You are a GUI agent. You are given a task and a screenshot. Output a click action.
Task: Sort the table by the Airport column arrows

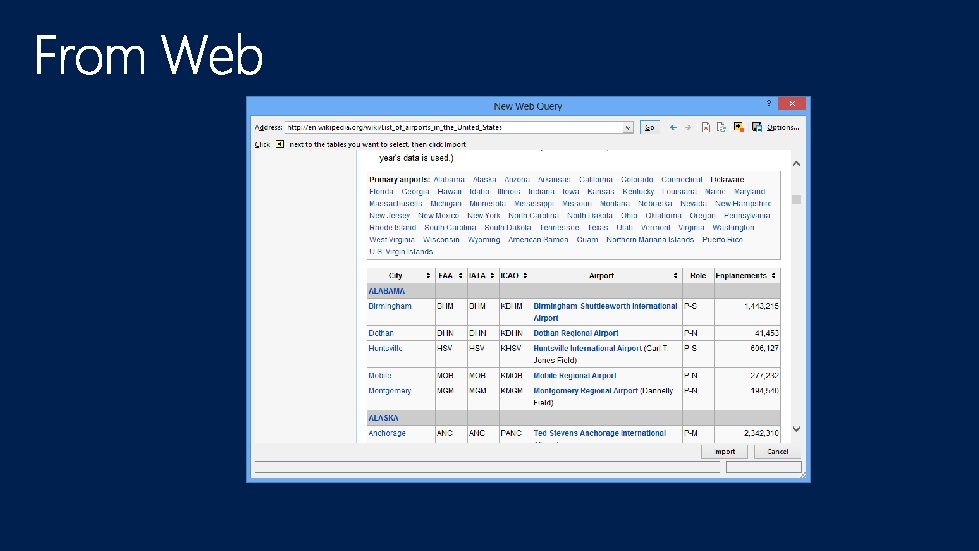click(676, 276)
